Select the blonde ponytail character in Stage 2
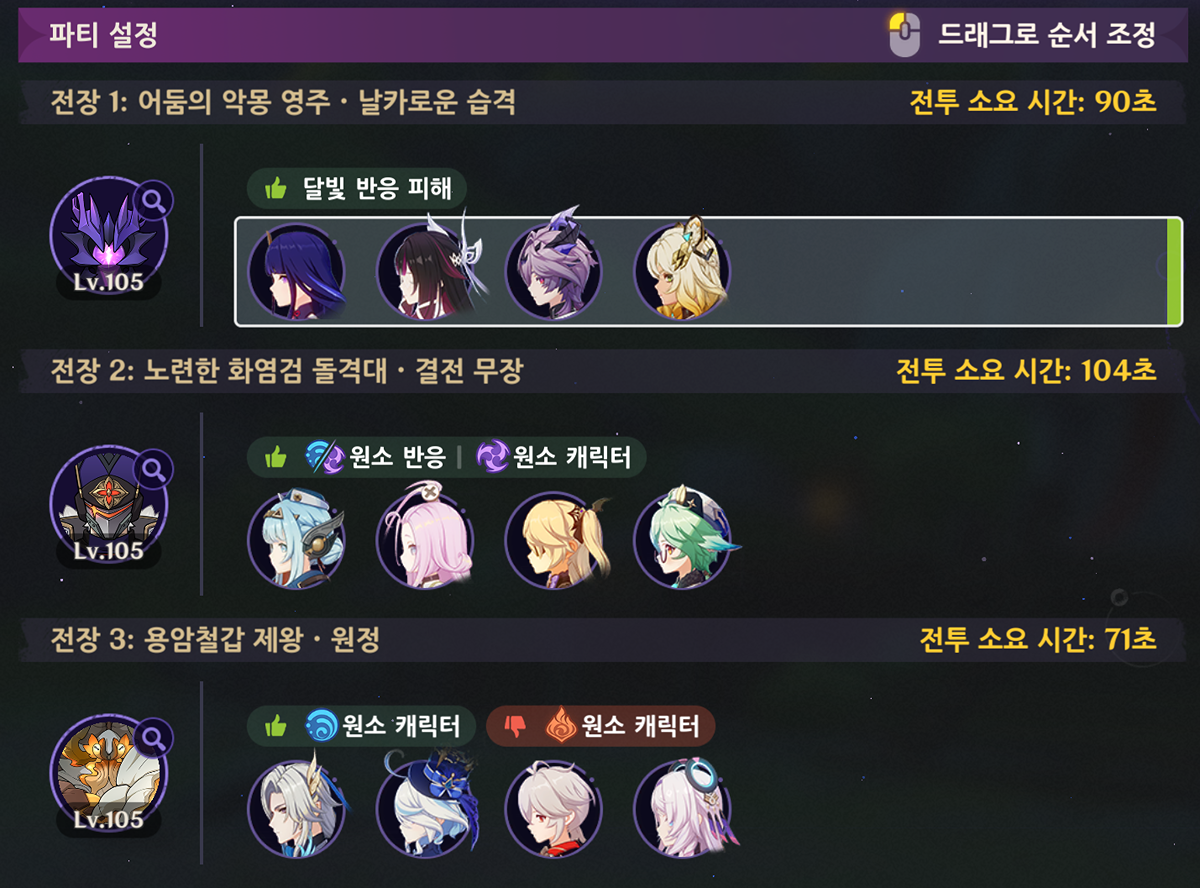The width and height of the screenshot is (1200, 888). tap(555, 540)
